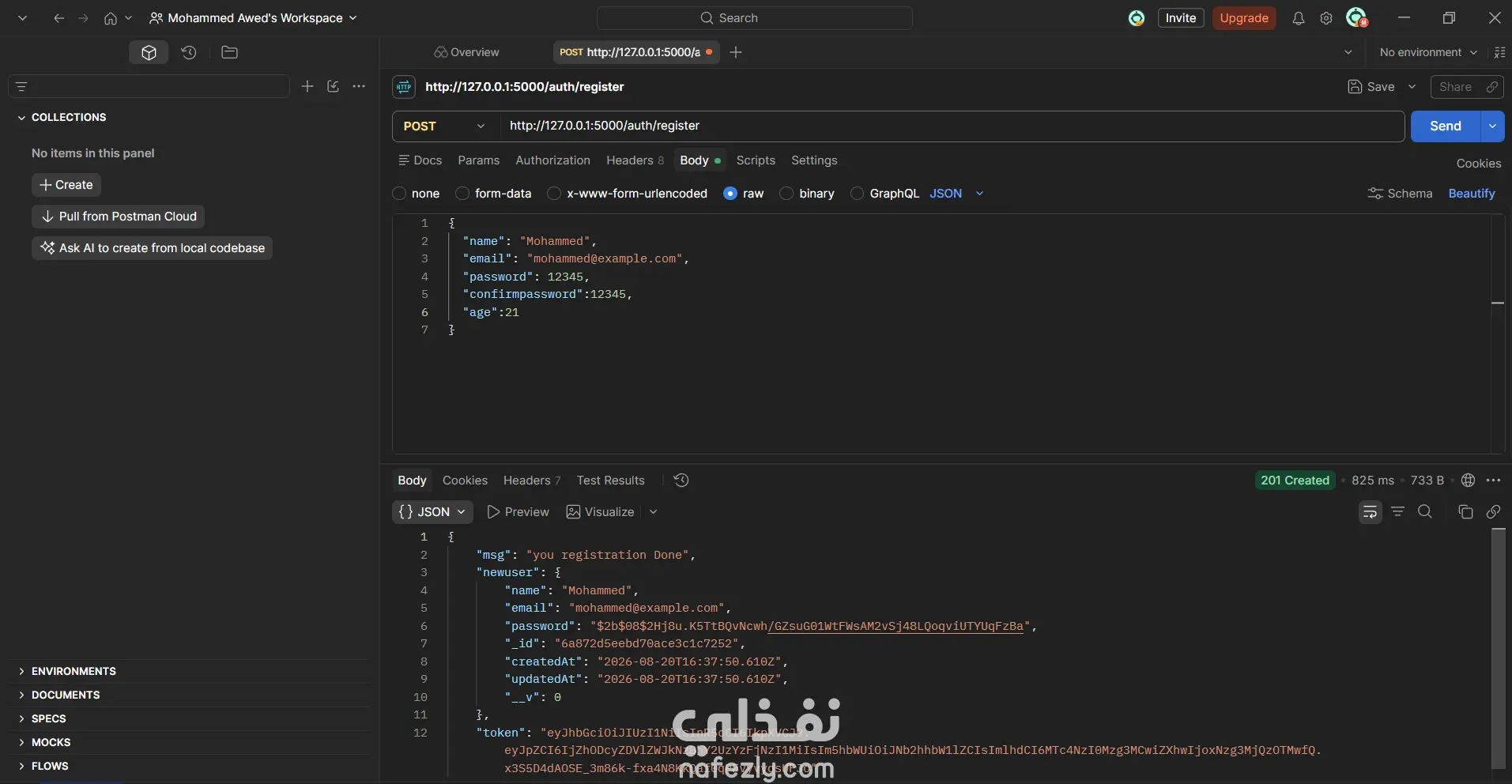Screen dimensions: 1512x784
Task: Open response more options ellipsis
Action: 1493,481
